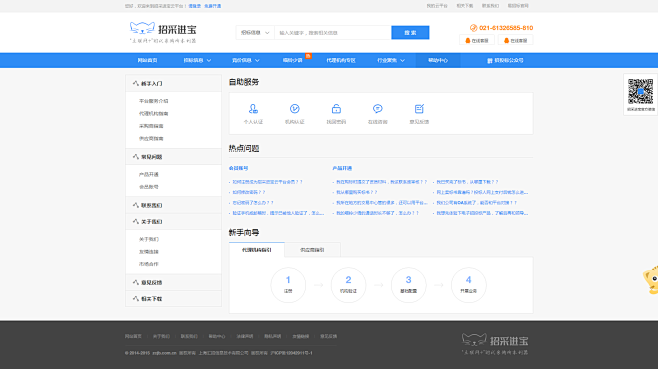Open 帮助中心 in the blue nav bar
This screenshot has width=658, height=369.
[438, 60]
